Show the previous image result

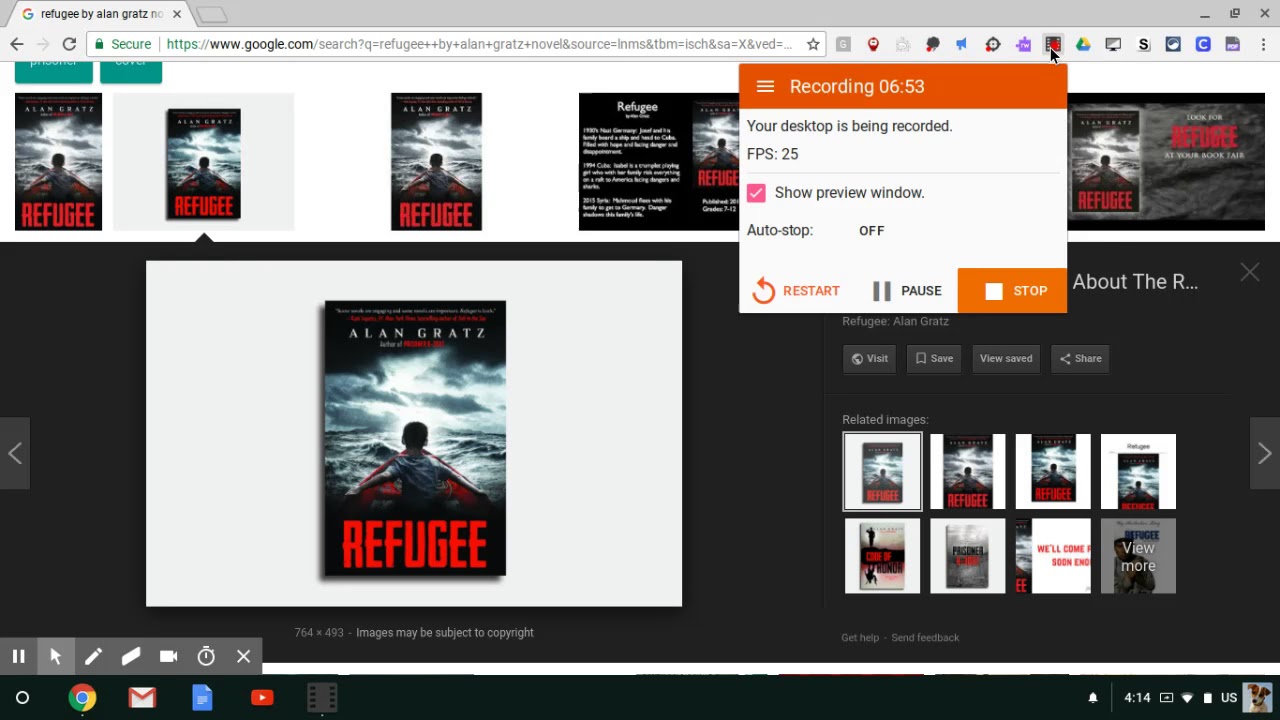tap(15, 453)
